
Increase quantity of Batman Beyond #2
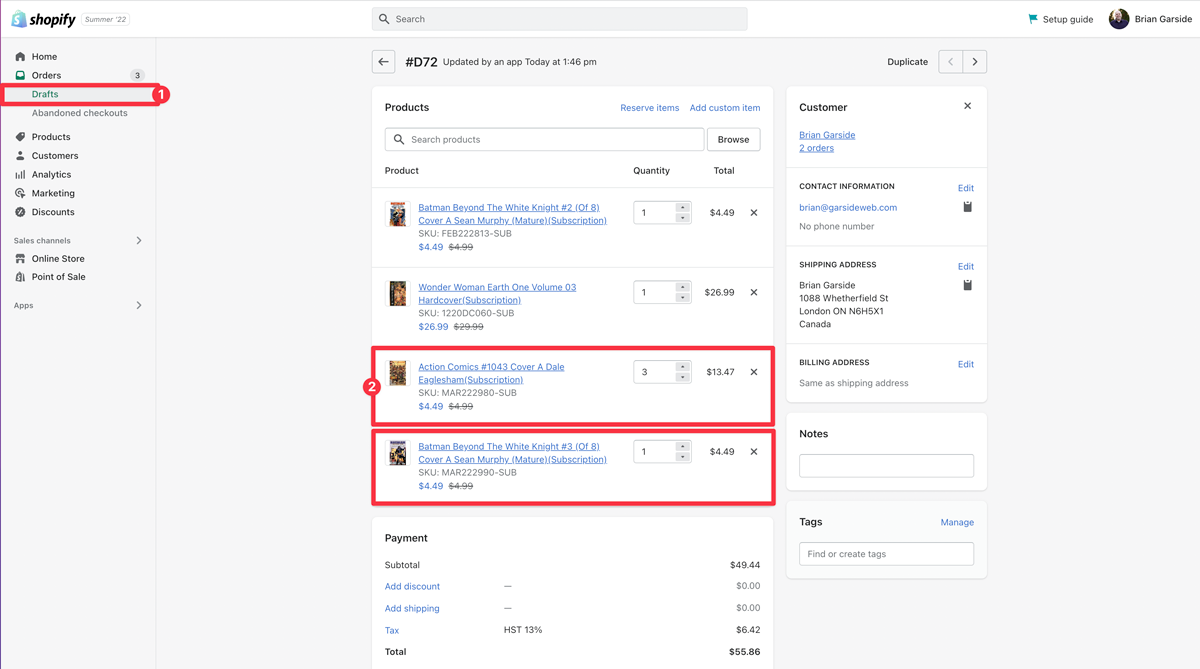682,208
